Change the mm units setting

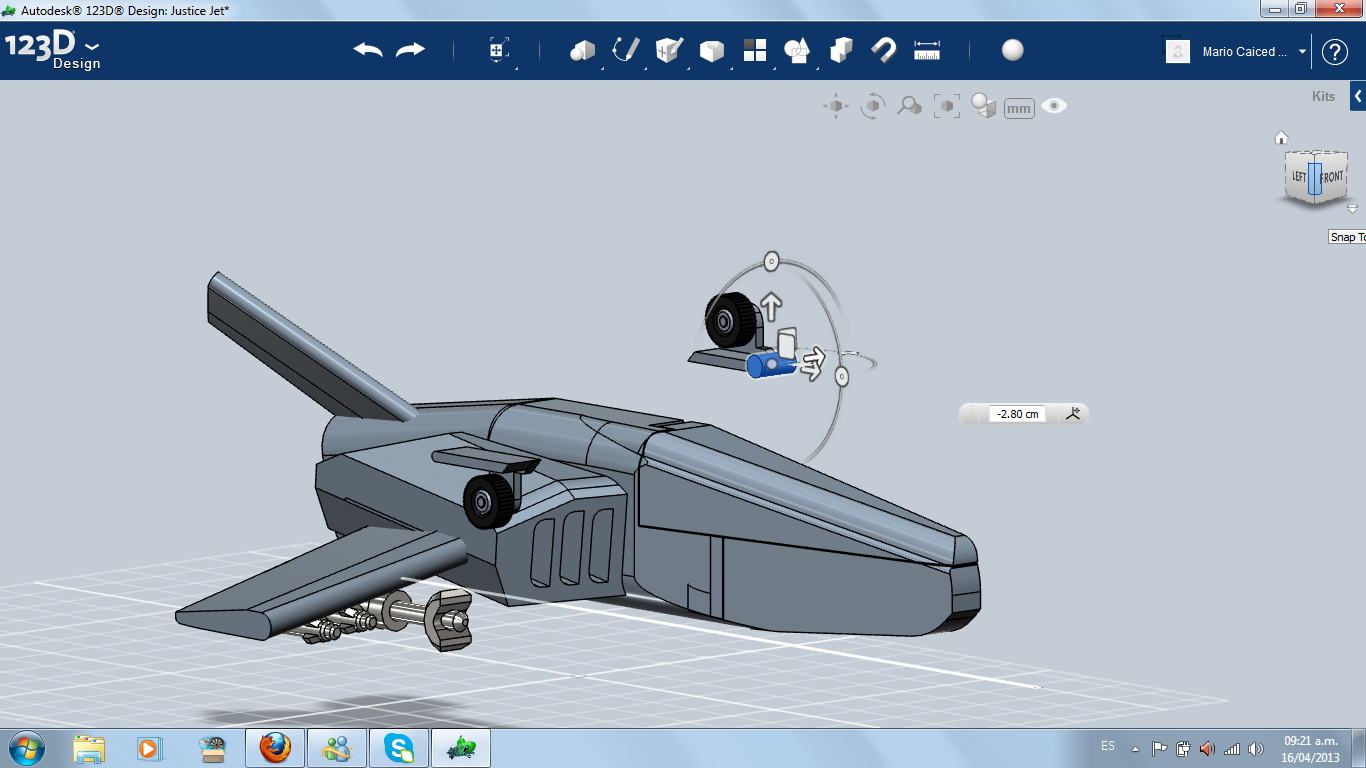(x=1019, y=108)
